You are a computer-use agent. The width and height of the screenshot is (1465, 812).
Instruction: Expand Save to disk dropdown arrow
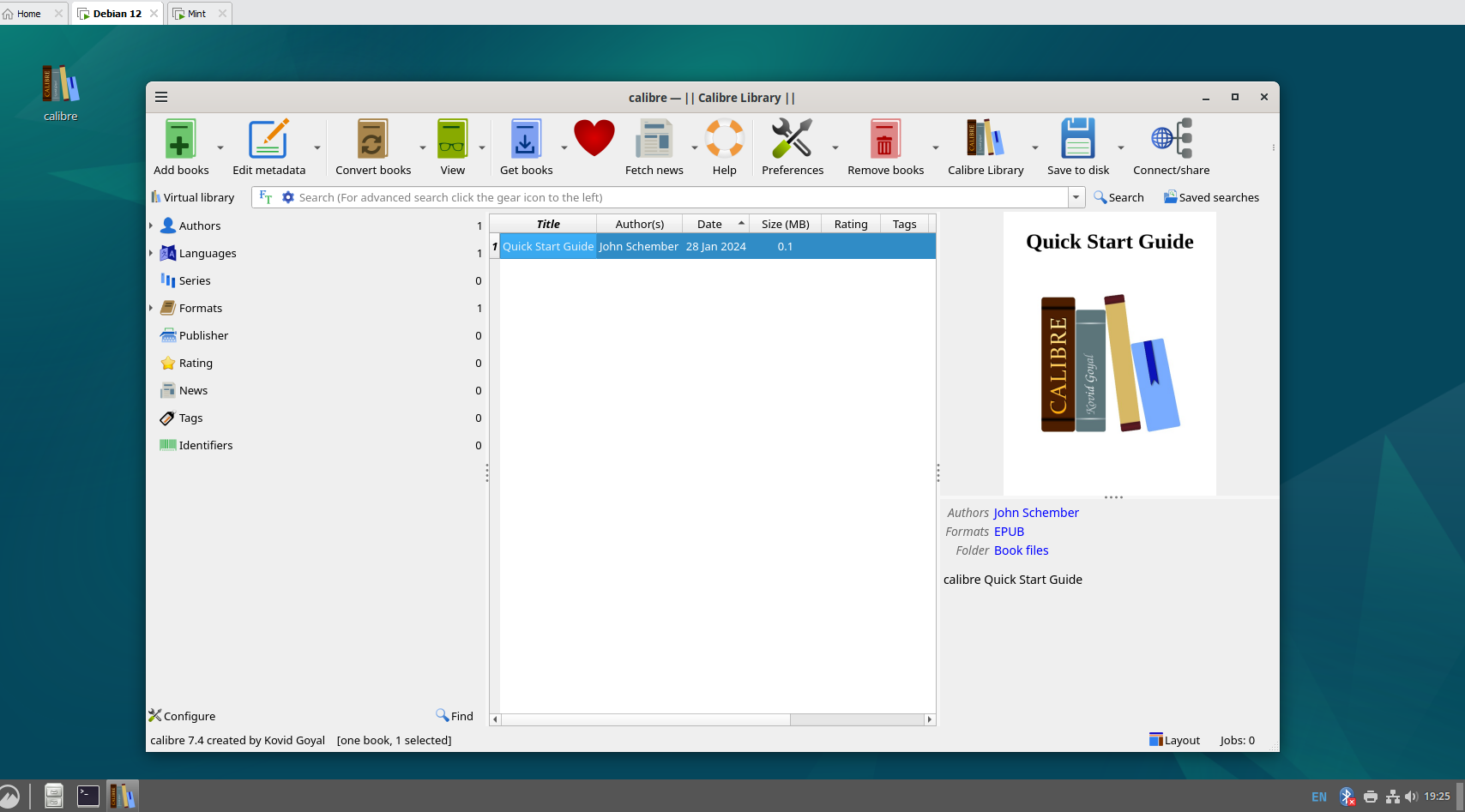pos(1121,147)
